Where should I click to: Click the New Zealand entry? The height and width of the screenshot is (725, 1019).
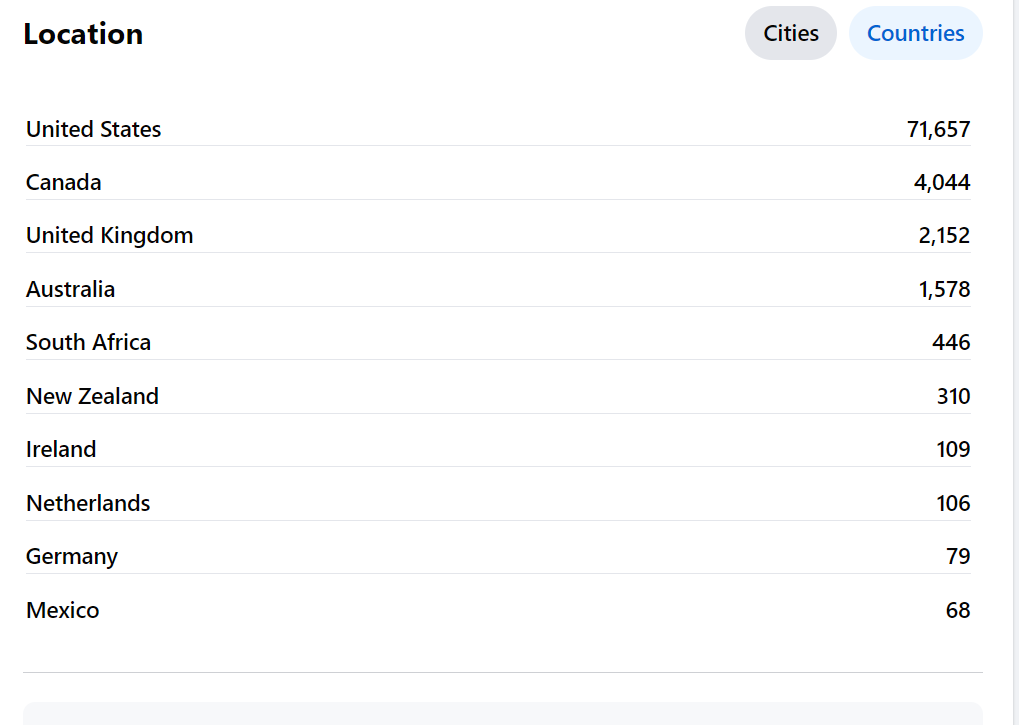93,396
